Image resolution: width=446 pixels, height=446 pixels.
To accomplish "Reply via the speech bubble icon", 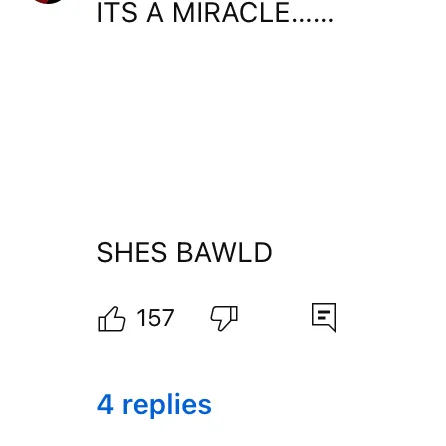I will click(x=324, y=317).
